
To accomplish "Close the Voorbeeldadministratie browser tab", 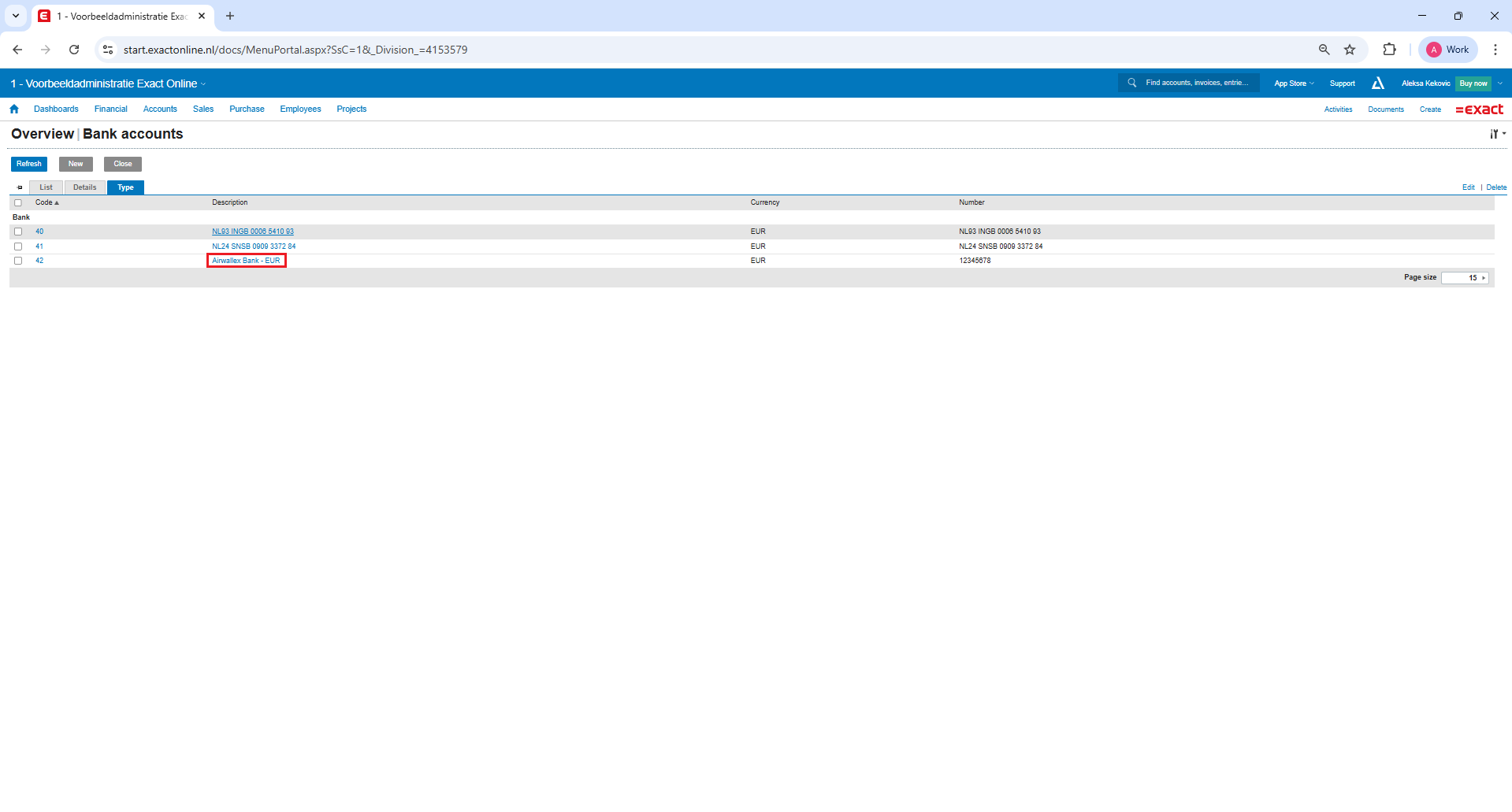I will [202, 16].
